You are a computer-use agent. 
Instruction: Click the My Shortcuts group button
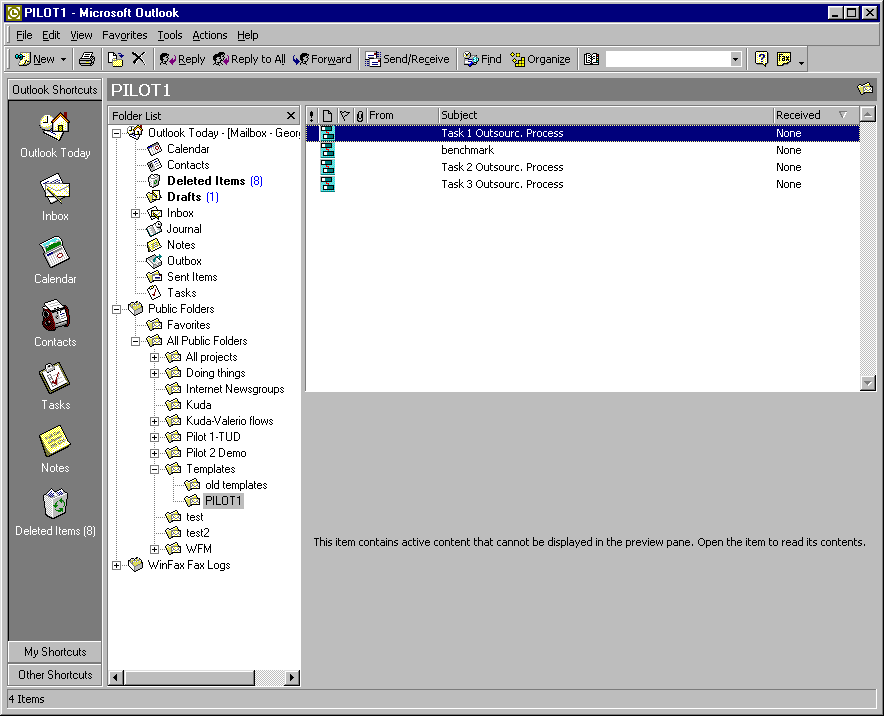(x=55, y=652)
